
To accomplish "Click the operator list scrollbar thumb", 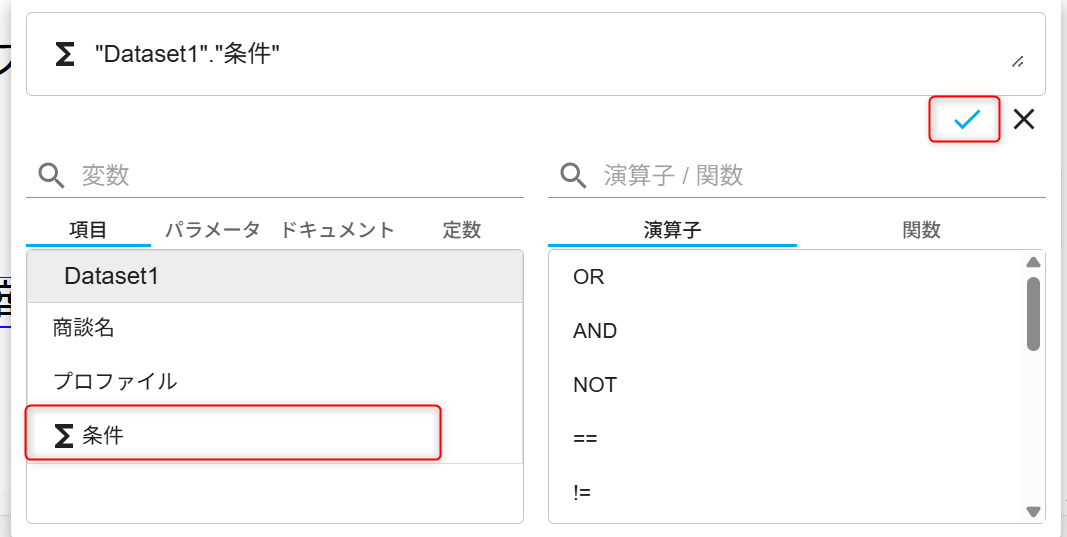I will [1033, 314].
